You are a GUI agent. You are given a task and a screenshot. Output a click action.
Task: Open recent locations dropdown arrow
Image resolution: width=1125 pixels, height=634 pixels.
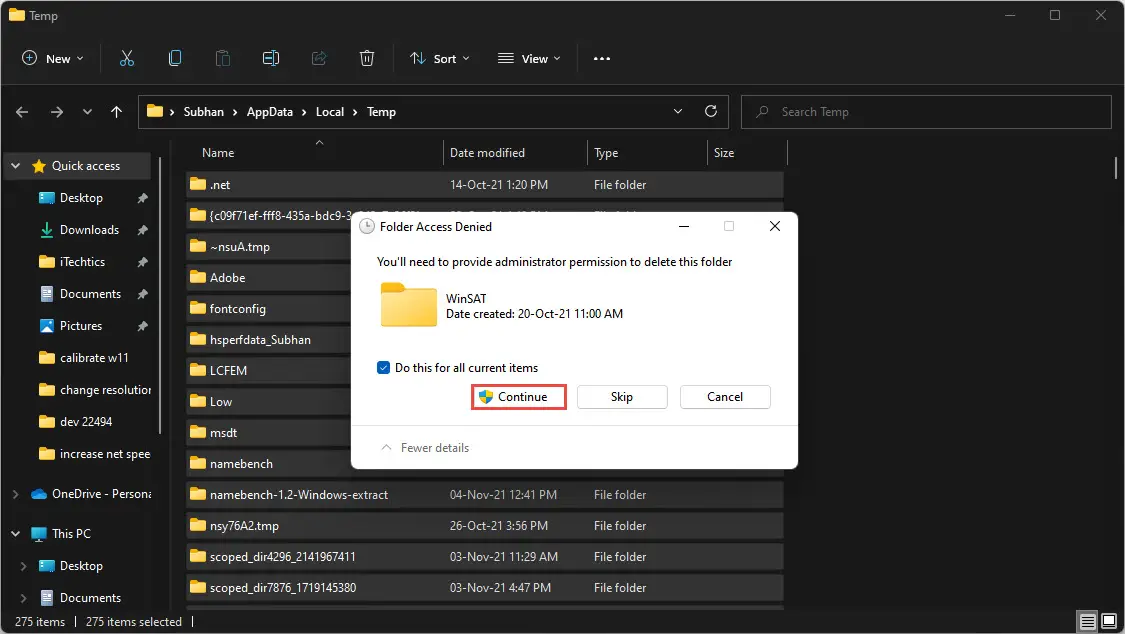87,112
